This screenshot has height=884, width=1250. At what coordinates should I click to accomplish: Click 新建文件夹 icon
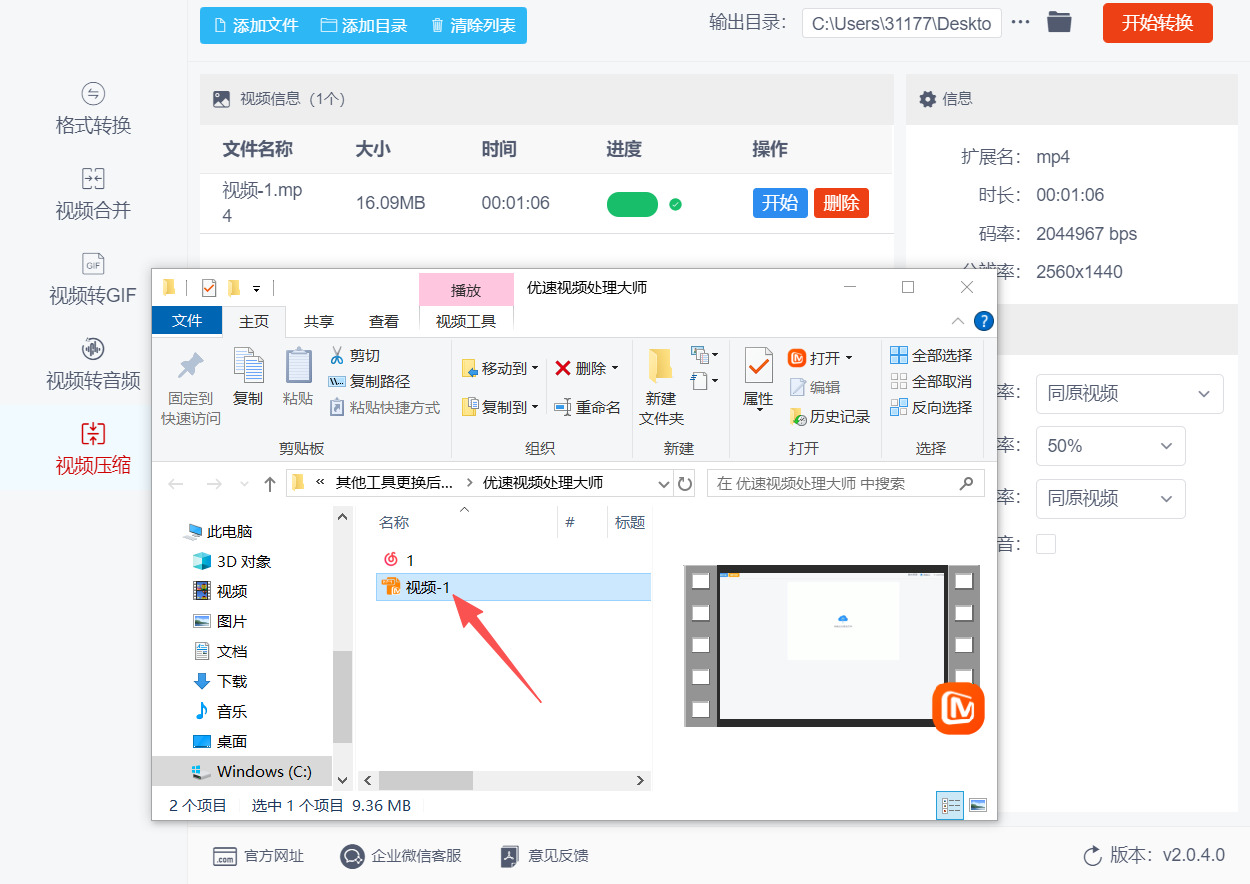coord(661,366)
